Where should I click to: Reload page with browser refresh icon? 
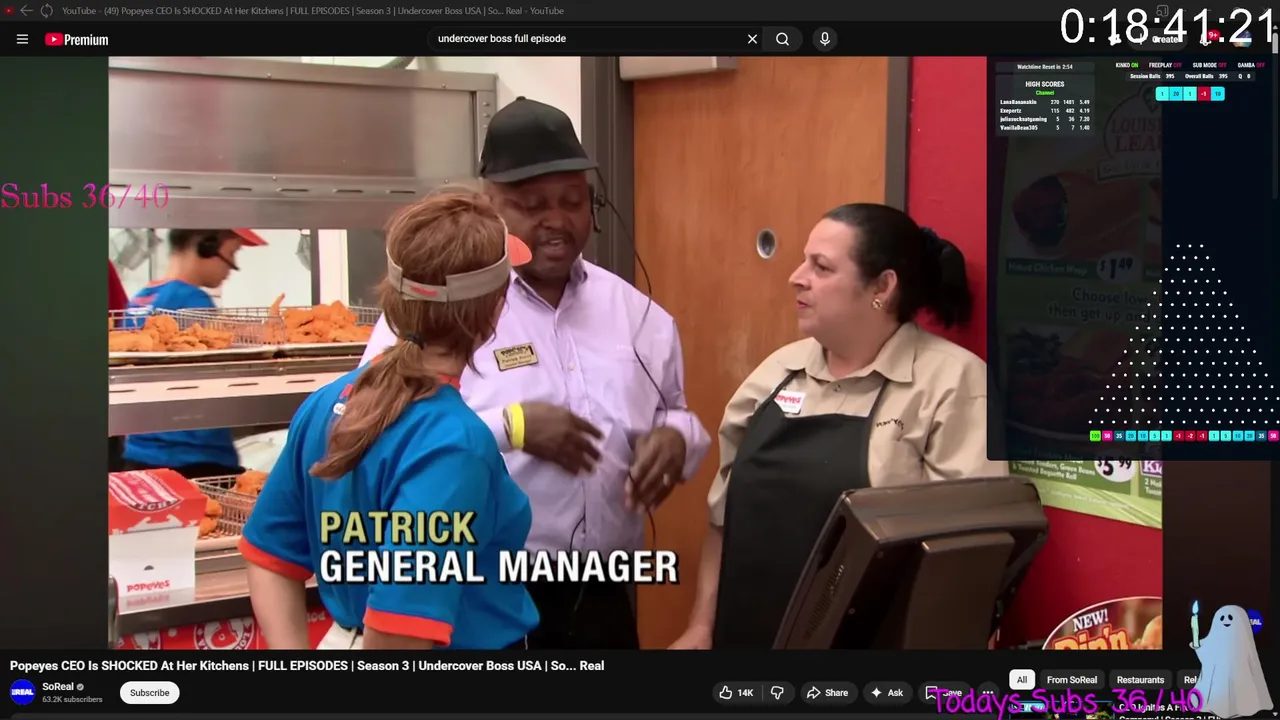pyautogui.click(x=46, y=11)
